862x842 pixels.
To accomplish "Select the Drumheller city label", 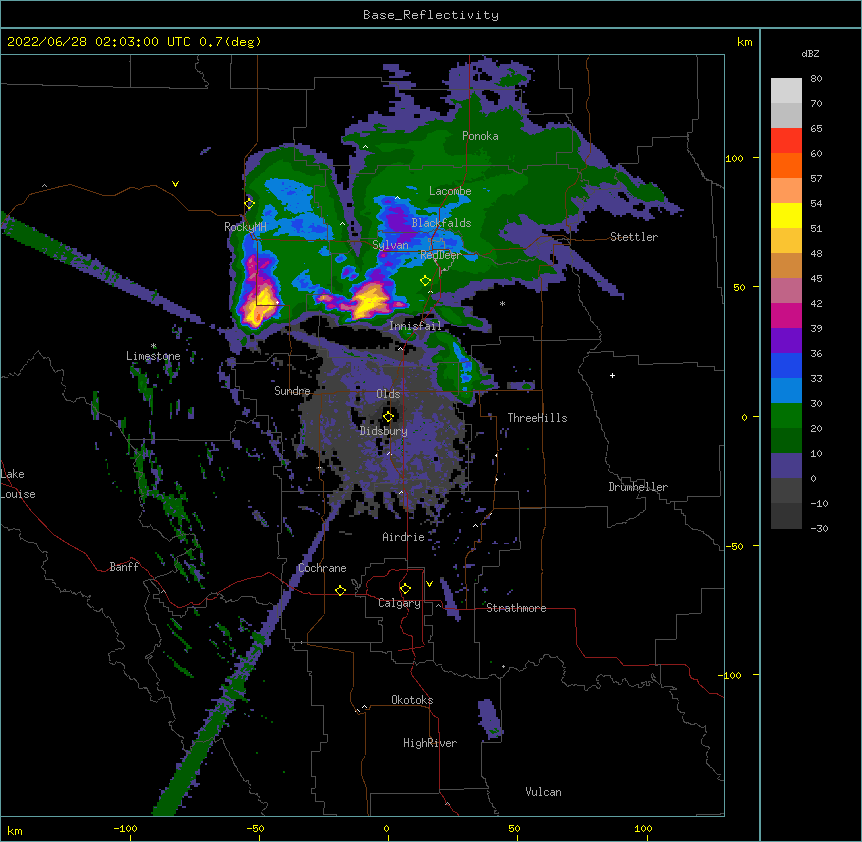I will point(638,487).
